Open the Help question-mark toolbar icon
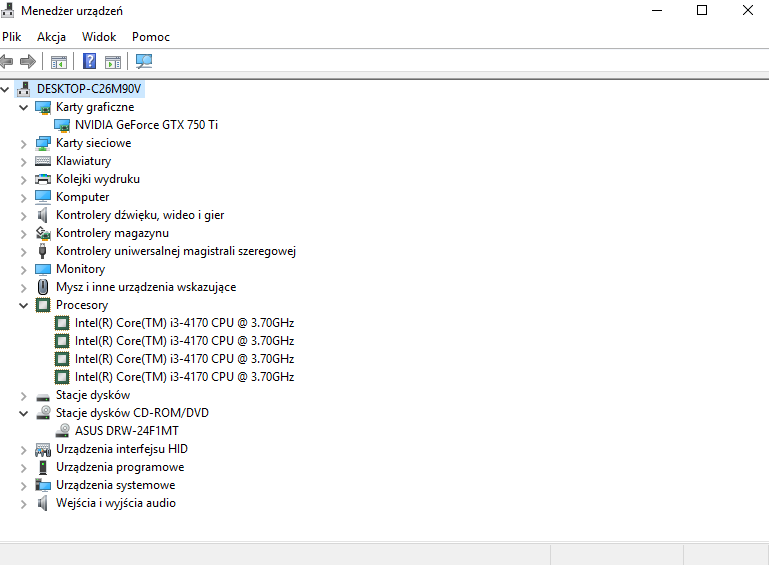The width and height of the screenshot is (769, 565). click(x=89, y=61)
